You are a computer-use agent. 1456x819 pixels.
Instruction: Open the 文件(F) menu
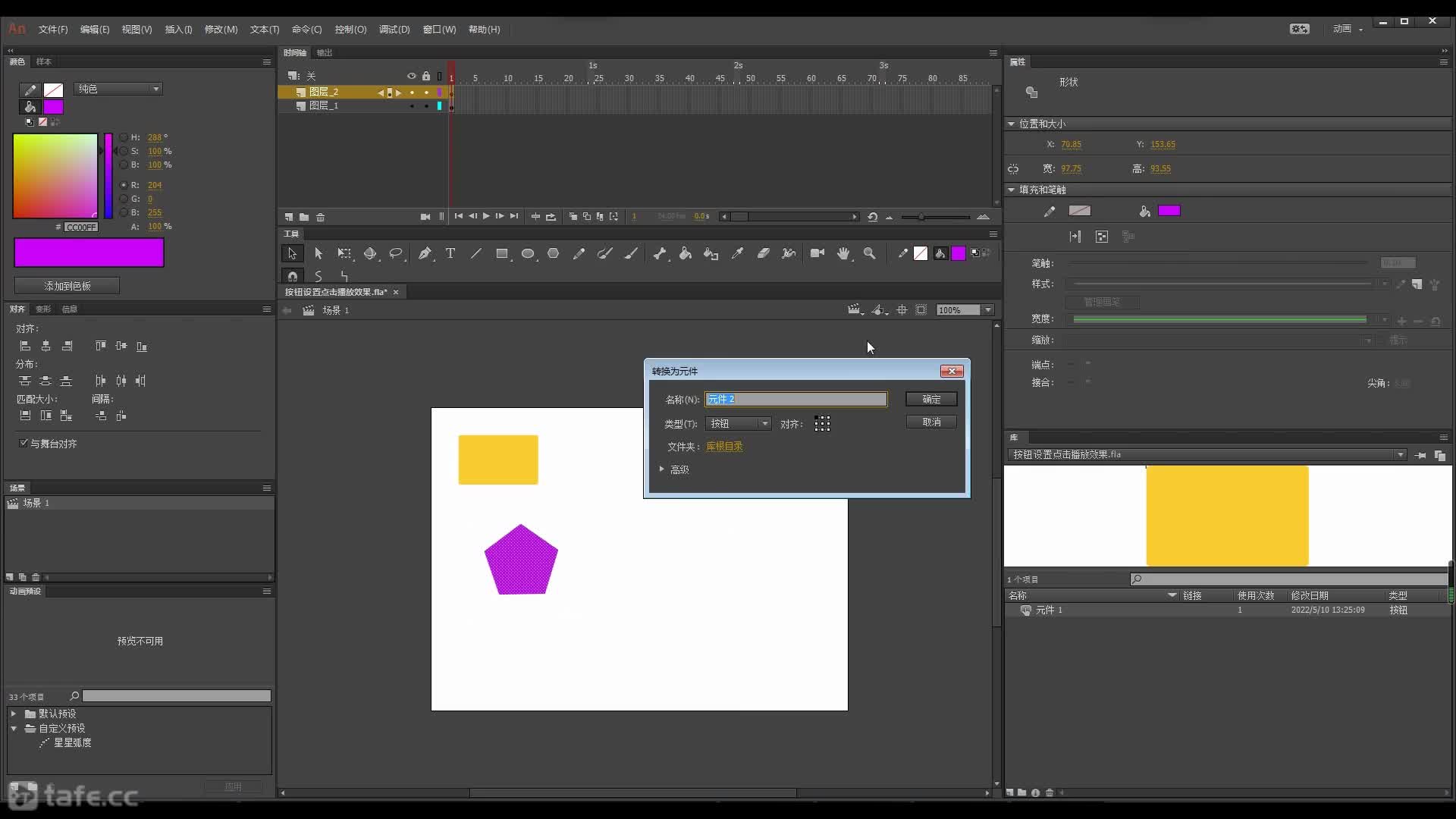tap(53, 30)
